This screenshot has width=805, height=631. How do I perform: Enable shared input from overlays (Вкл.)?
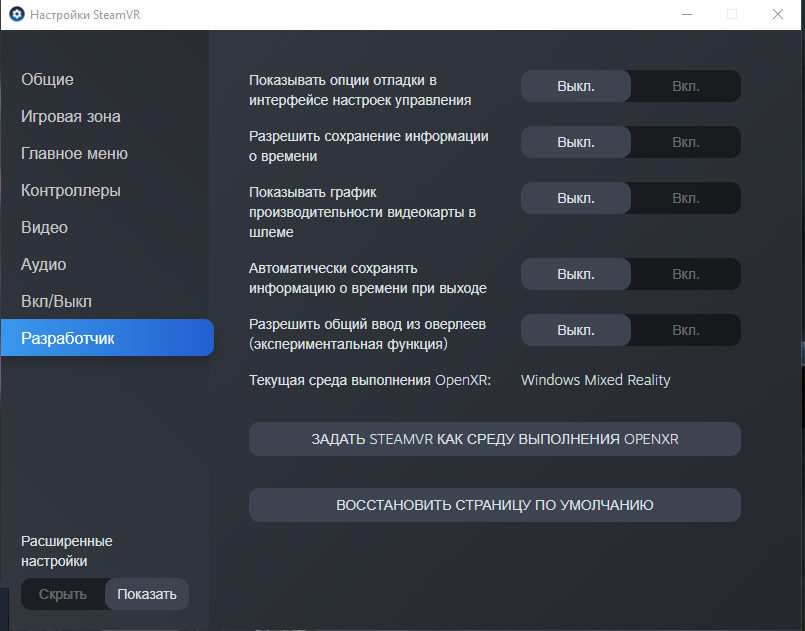pos(686,330)
